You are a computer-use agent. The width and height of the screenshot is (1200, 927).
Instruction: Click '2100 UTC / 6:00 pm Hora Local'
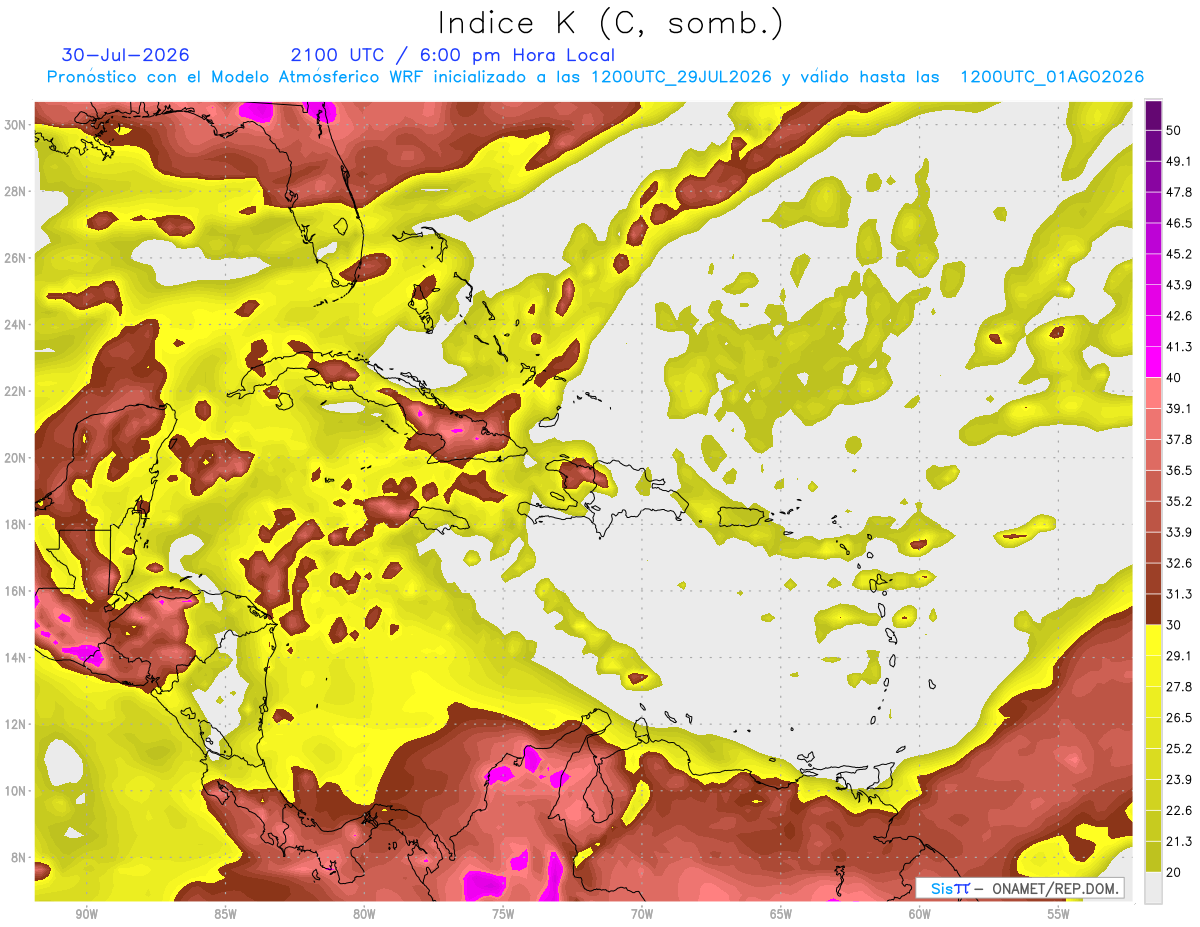(453, 55)
